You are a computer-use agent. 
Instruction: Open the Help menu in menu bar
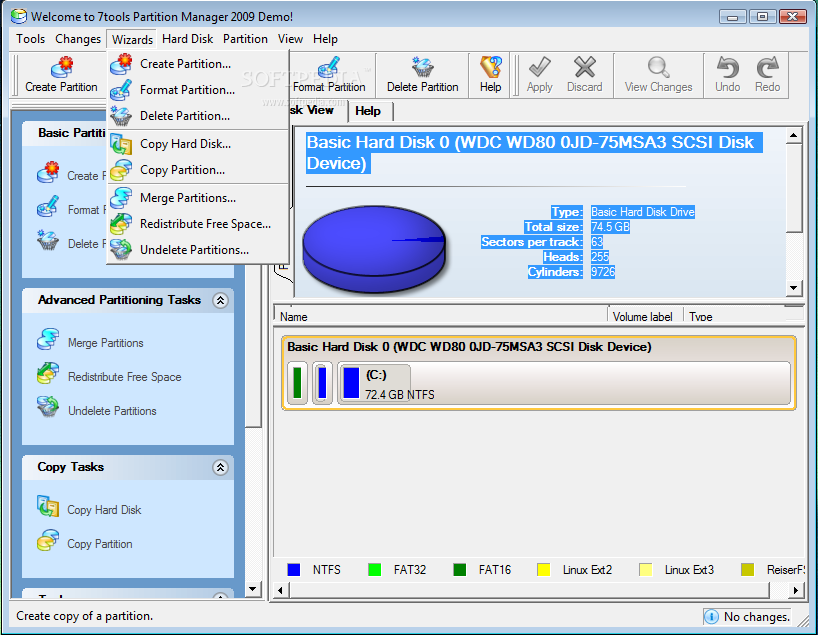(325, 39)
